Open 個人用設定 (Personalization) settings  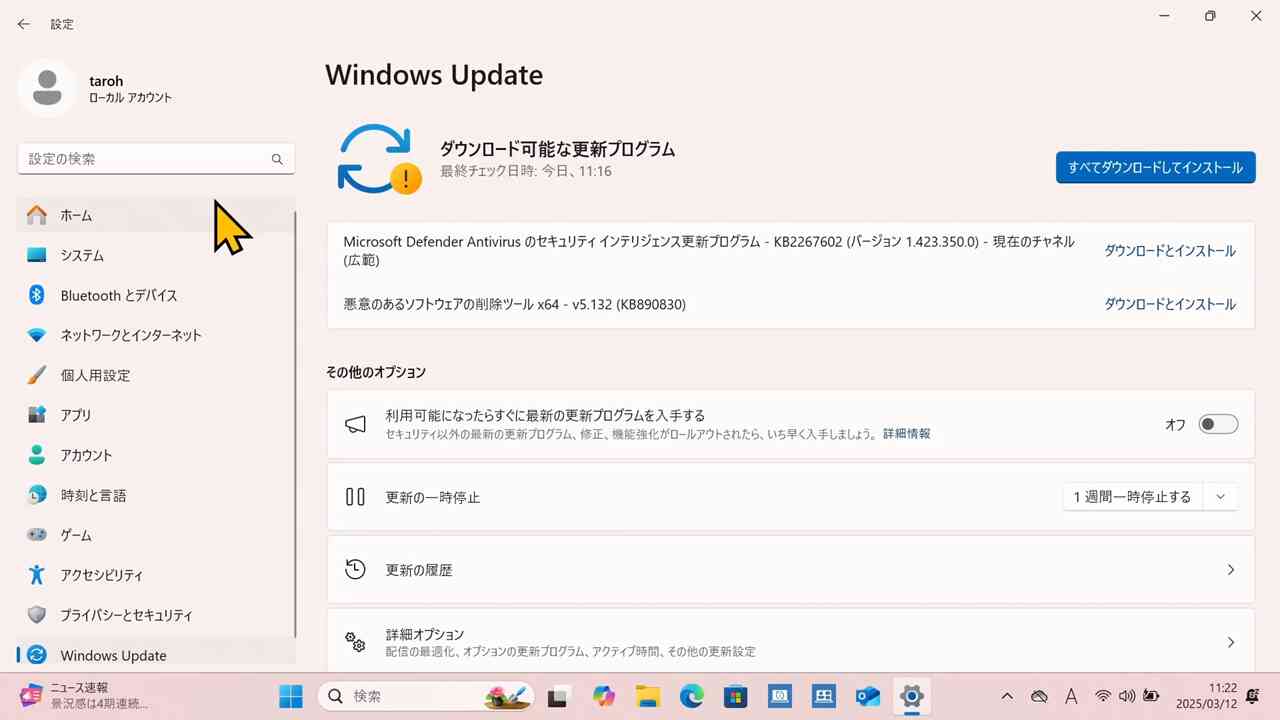(x=95, y=375)
